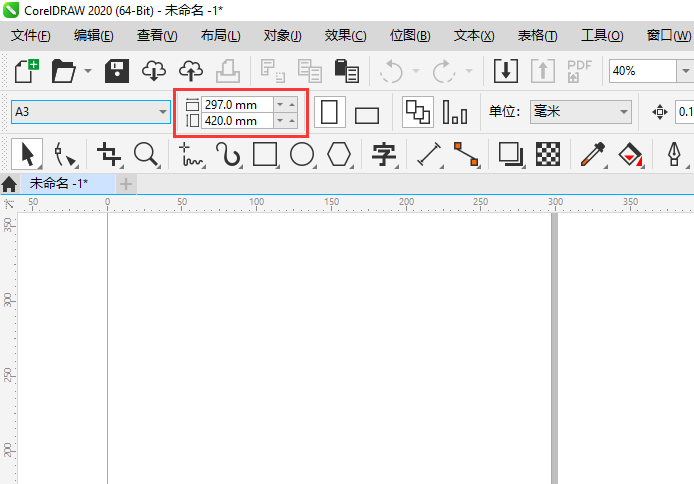Select the Pick arrow tool
694x484 pixels.
pos(27,154)
